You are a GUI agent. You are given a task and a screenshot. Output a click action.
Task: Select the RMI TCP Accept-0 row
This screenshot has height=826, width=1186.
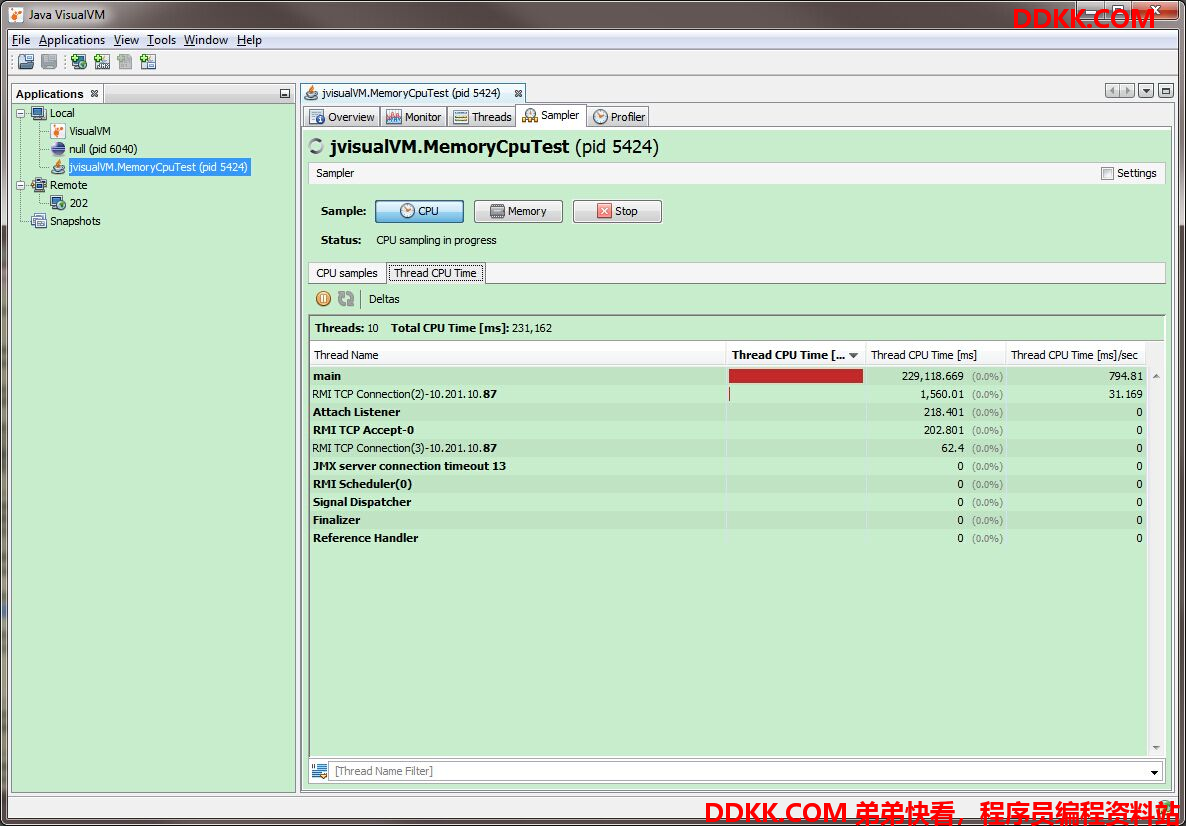(728, 430)
